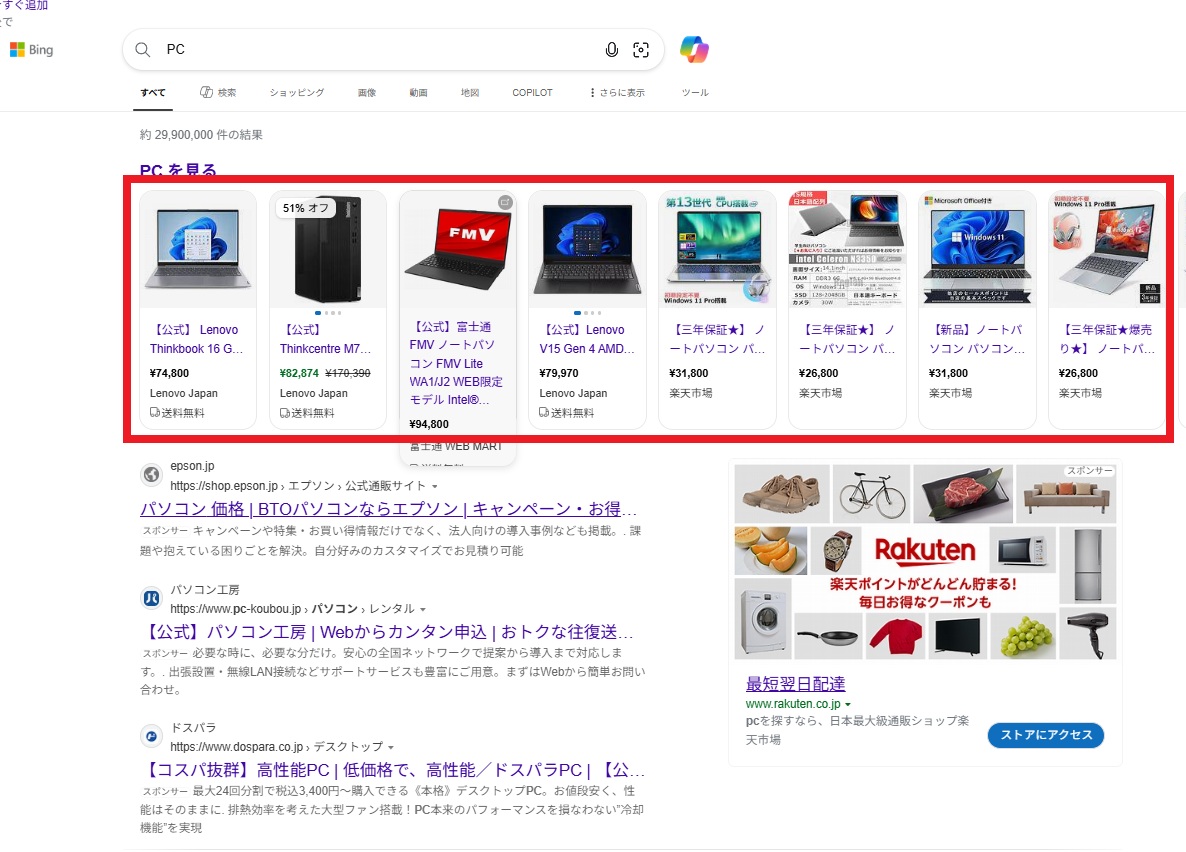Viewport: 1186px width, 852px height.
Task: Open the Intel Celeron N3350 laptop image
Action: point(847,249)
